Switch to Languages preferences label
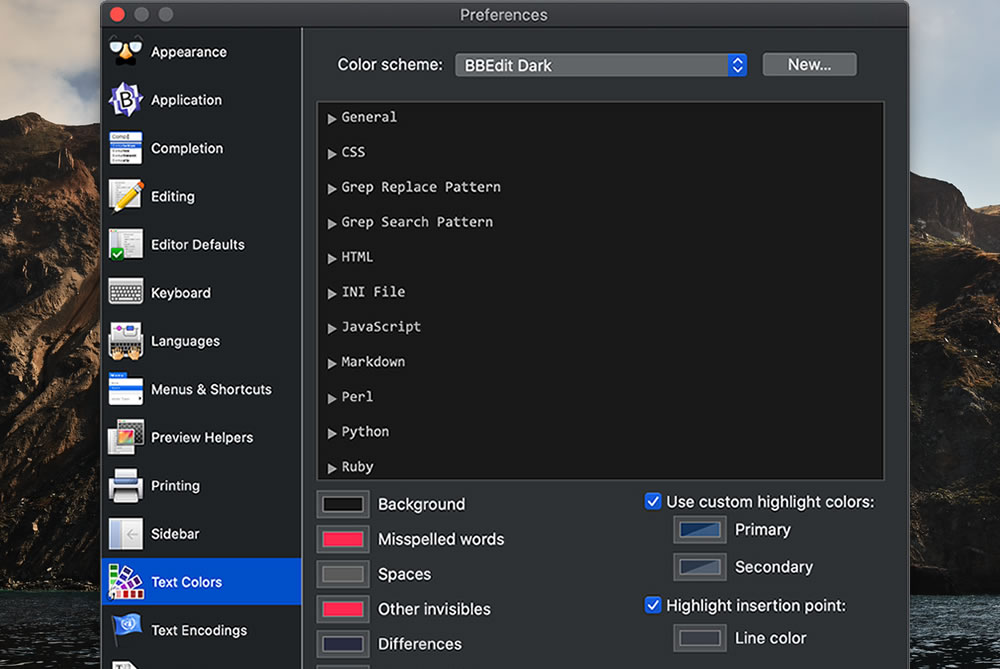This screenshot has width=1000, height=669. pos(186,342)
